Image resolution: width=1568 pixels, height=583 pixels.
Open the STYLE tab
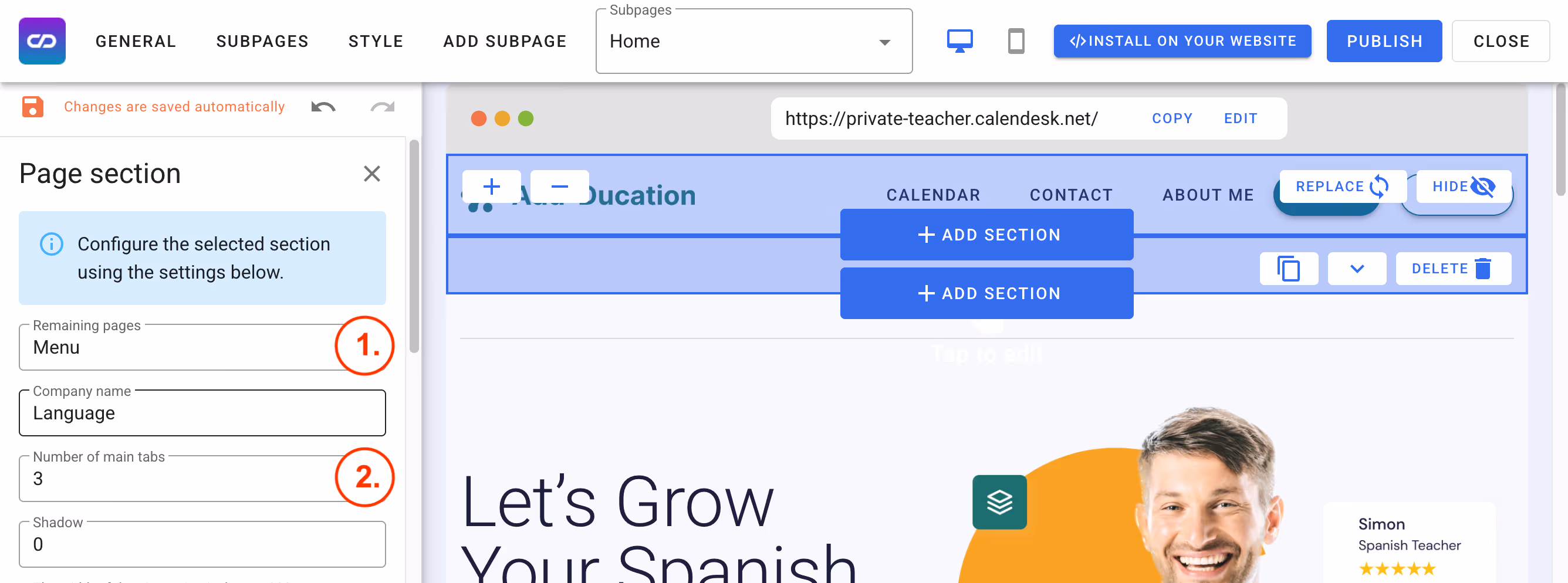pyautogui.click(x=376, y=41)
